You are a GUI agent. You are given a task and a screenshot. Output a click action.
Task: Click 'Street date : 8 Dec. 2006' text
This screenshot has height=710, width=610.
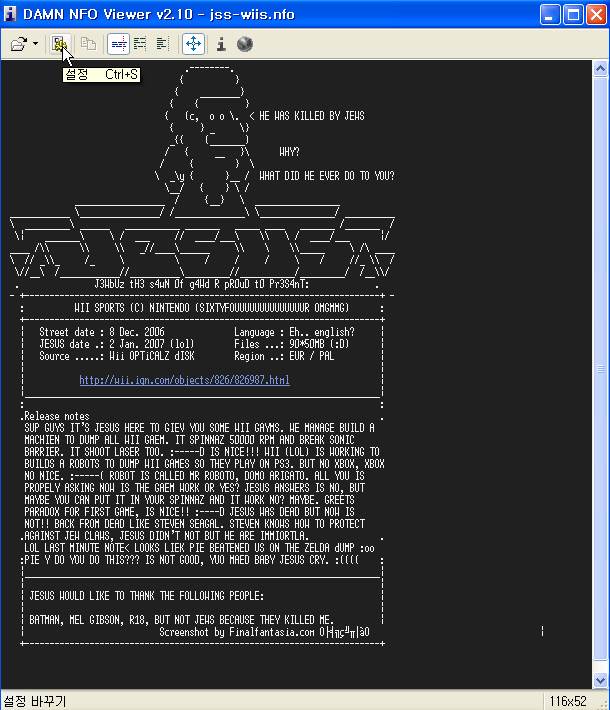pos(102,332)
